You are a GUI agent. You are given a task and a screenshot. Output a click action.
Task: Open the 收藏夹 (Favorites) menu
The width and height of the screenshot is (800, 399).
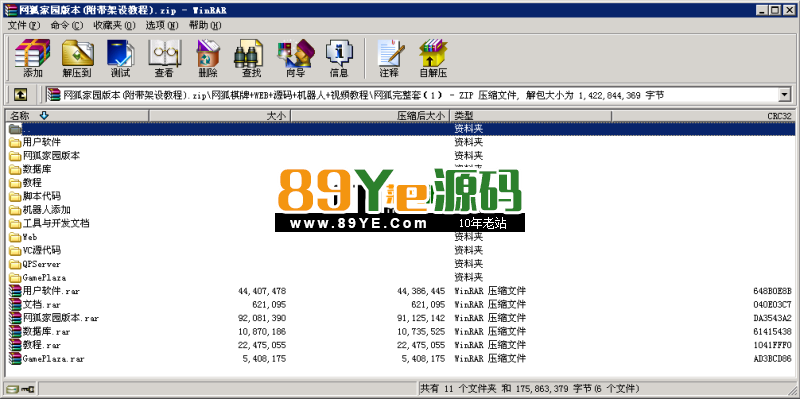(x=114, y=25)
